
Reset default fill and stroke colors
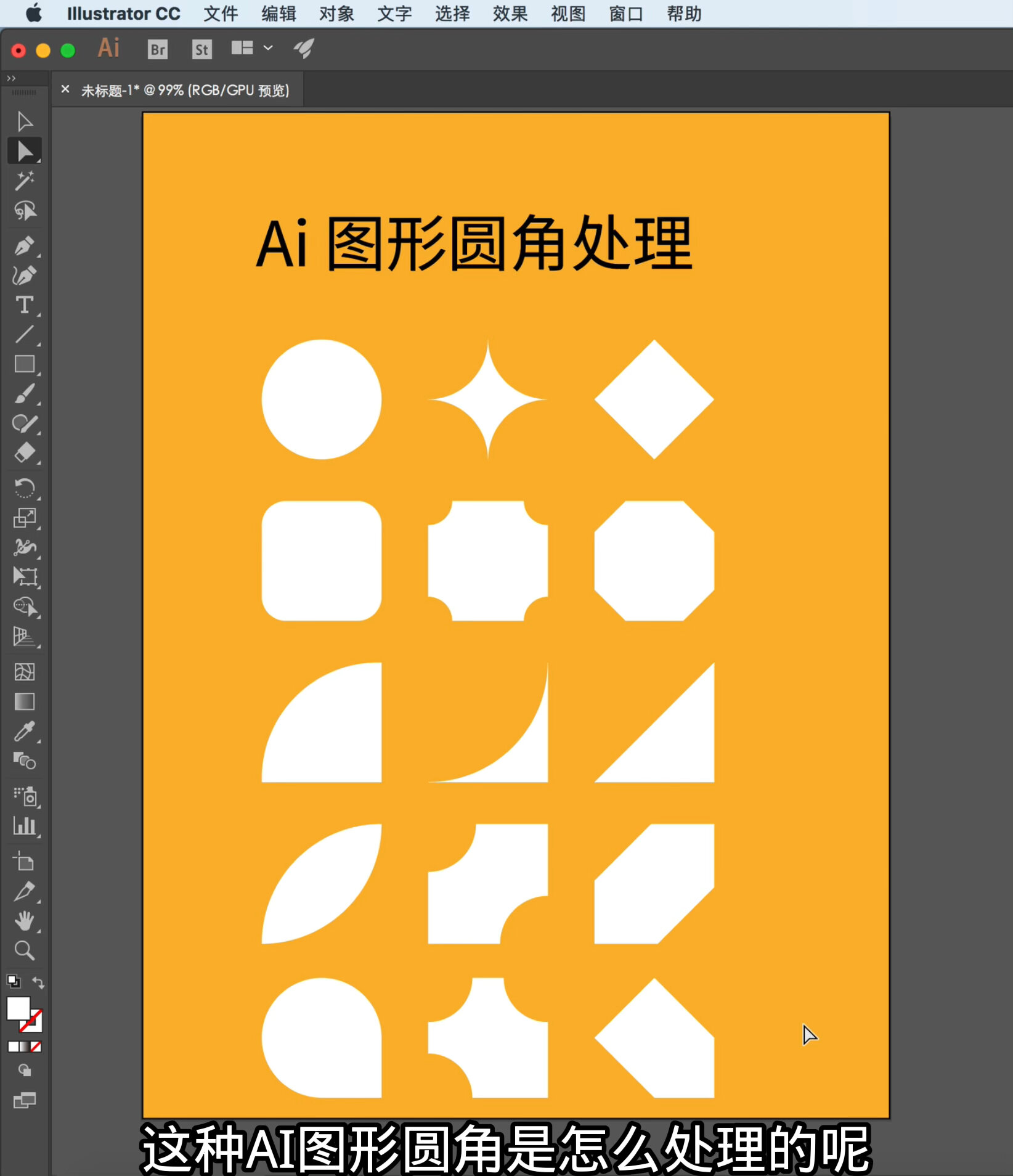point(13,981)
